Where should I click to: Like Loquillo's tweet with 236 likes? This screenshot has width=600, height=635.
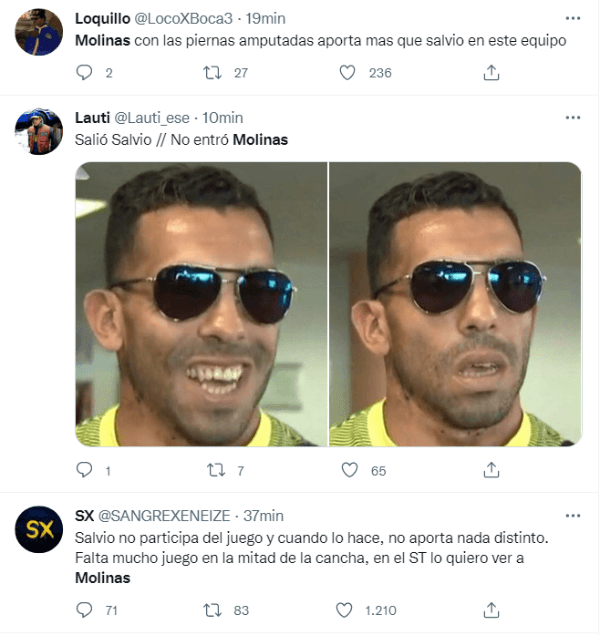coord(347,73)
